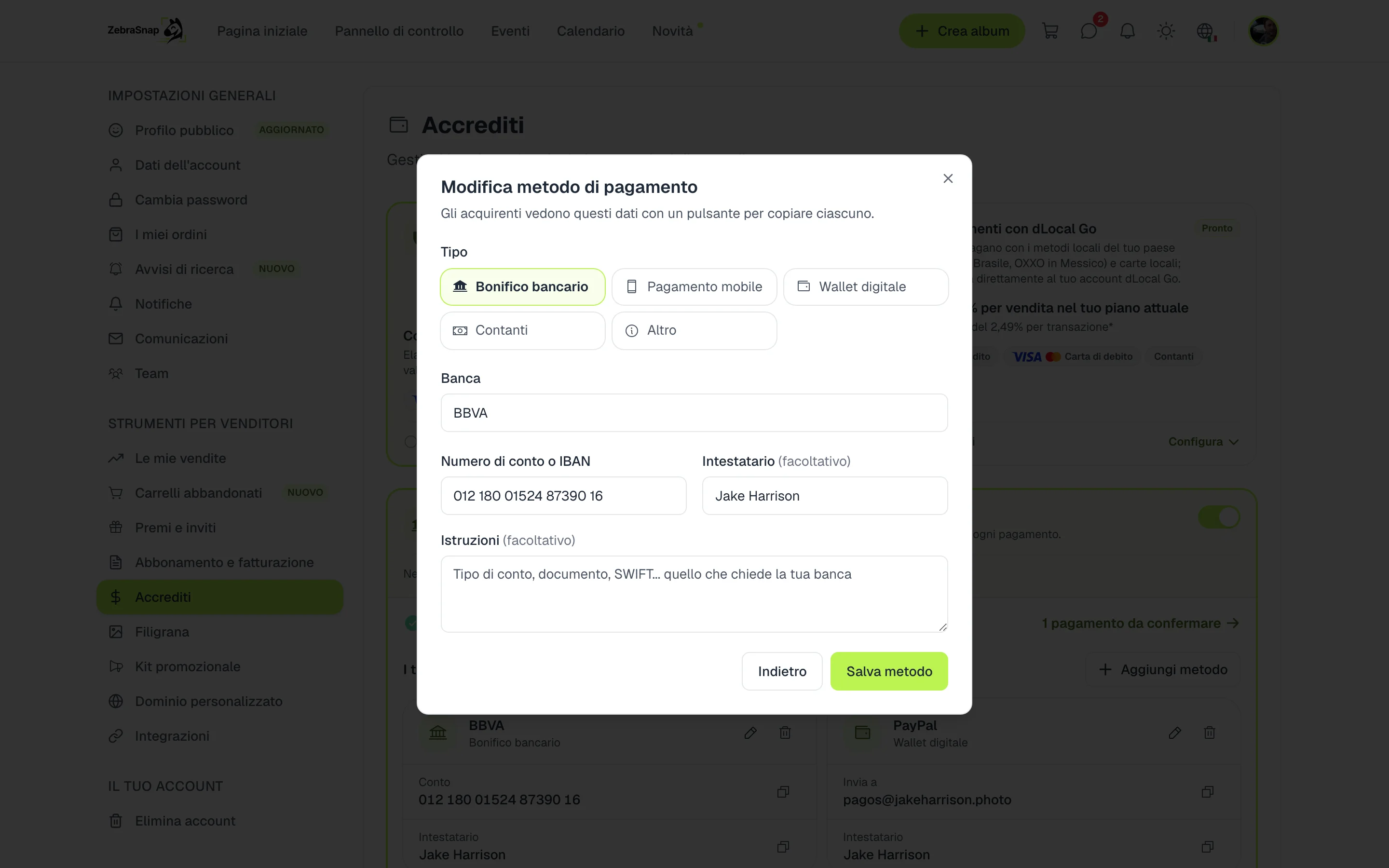Copy the PayPal email address
This screenshot has height=868, width=1389.
[1208, 792]
